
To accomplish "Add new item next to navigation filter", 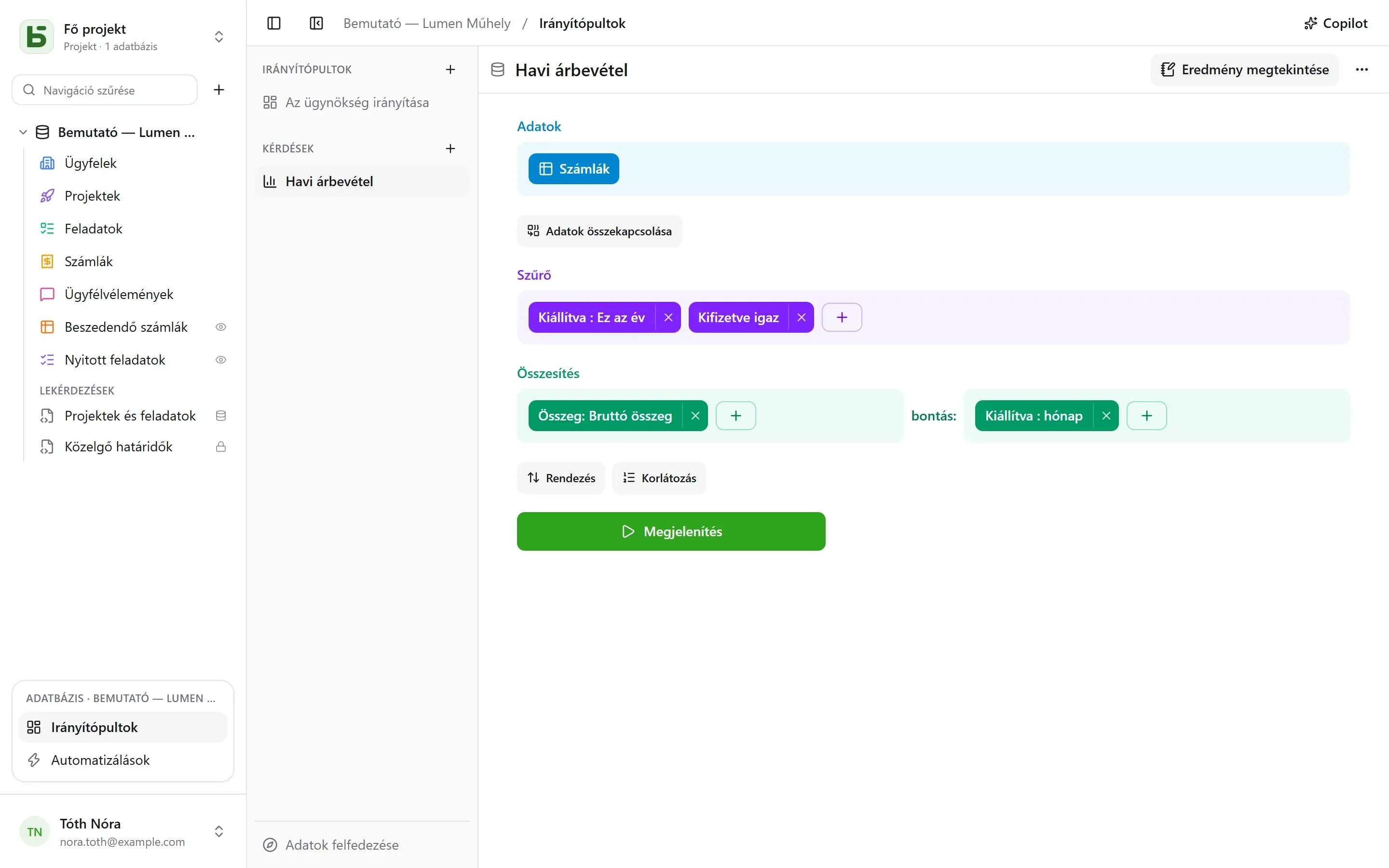I will 218,90.
